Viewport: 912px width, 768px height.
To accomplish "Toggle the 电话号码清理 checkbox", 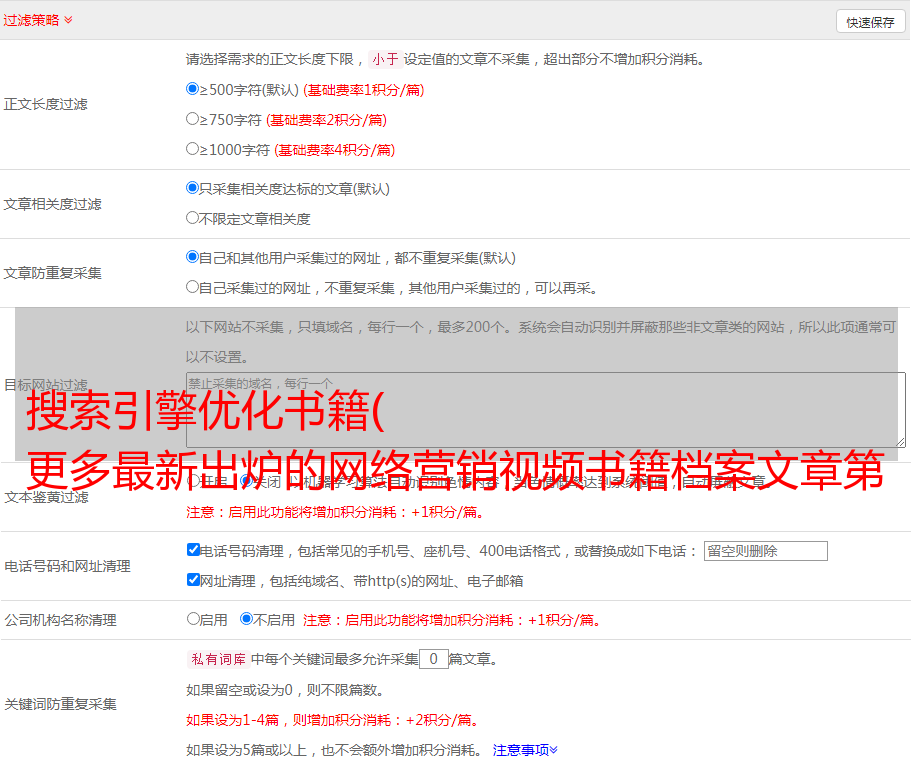I will (x=194, y=550).
